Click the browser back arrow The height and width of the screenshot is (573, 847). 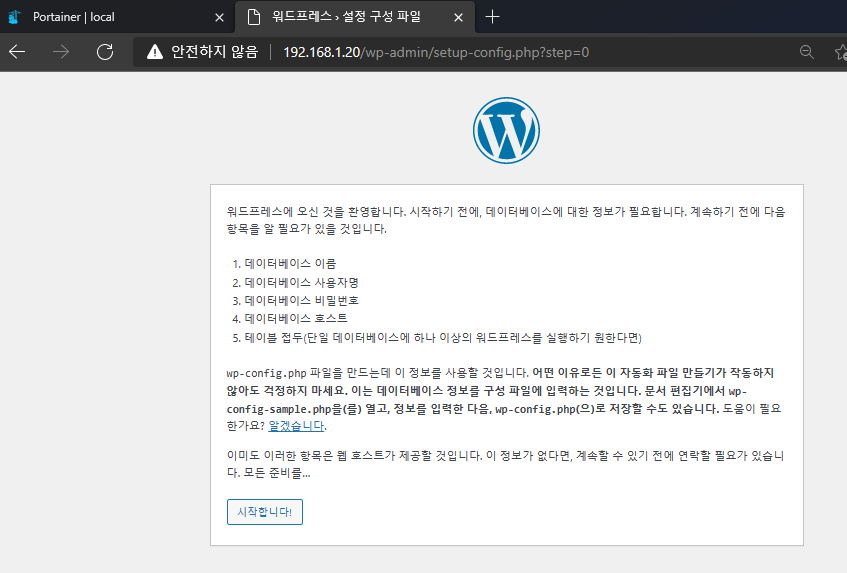click(x=17, y=52)
